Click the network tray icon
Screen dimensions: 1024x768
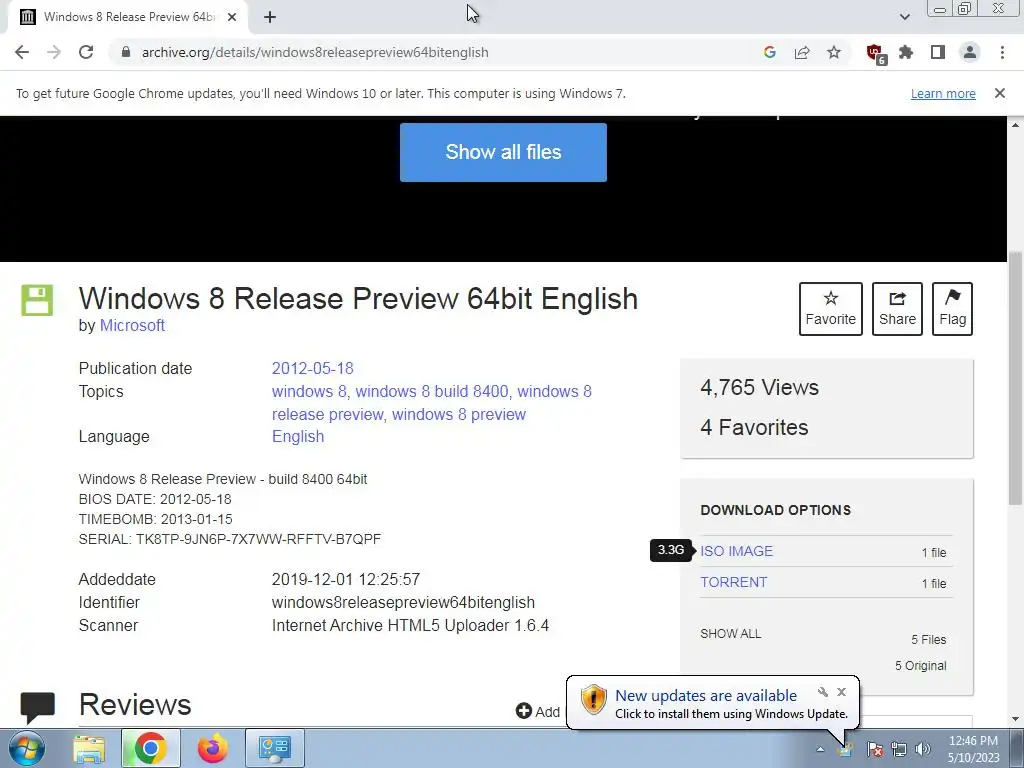coord(899,749)
